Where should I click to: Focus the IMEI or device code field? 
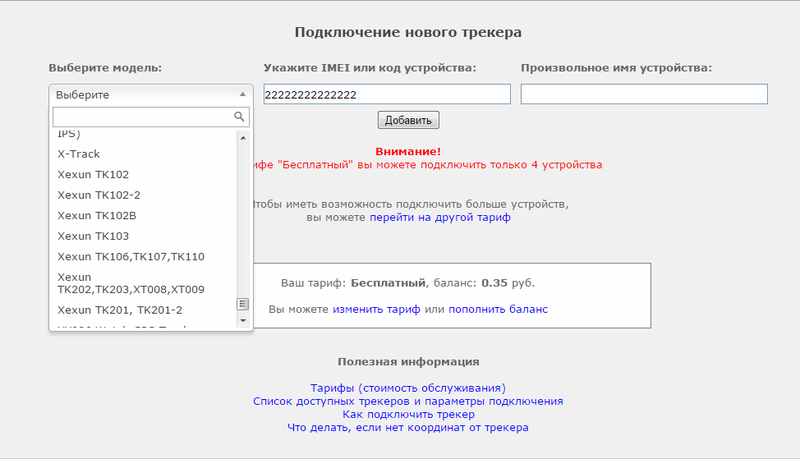(386, 94)
